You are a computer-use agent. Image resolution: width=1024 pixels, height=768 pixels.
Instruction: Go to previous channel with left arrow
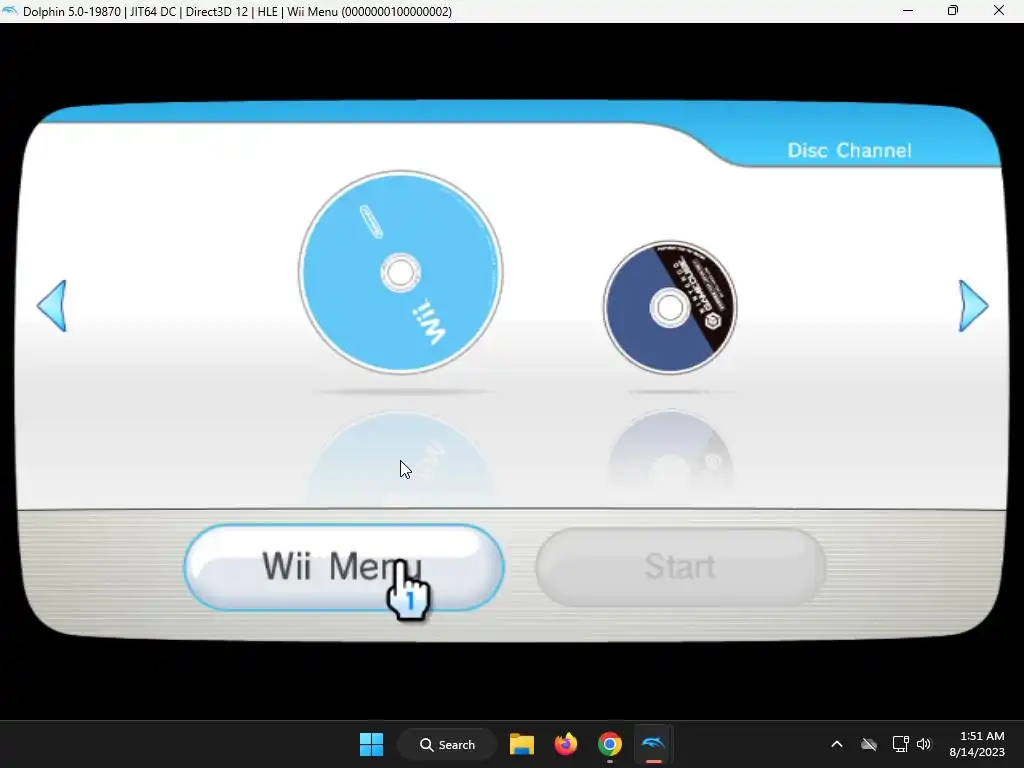point(52,306)
